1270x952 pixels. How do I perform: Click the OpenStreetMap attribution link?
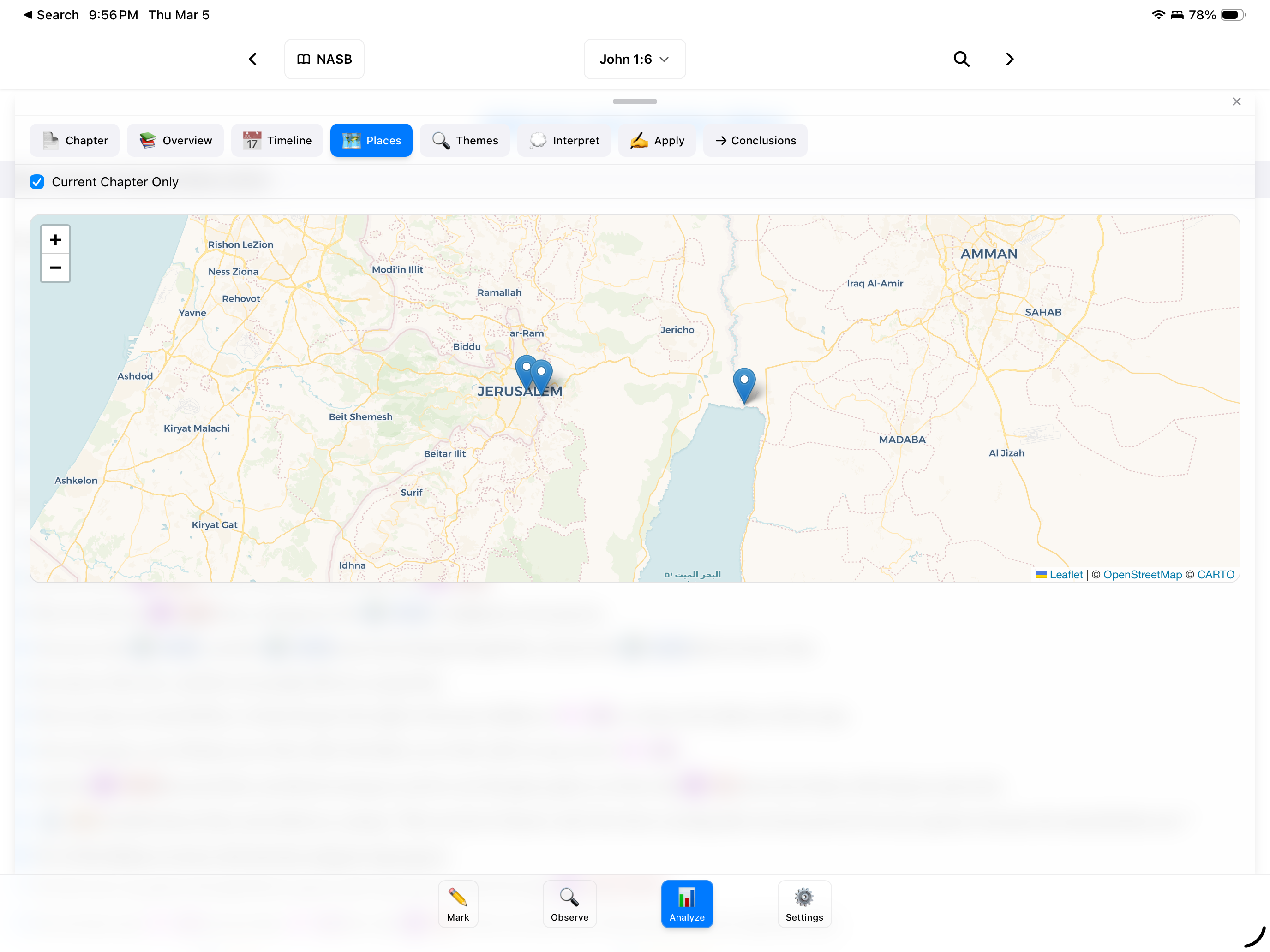pos(1143,574)
